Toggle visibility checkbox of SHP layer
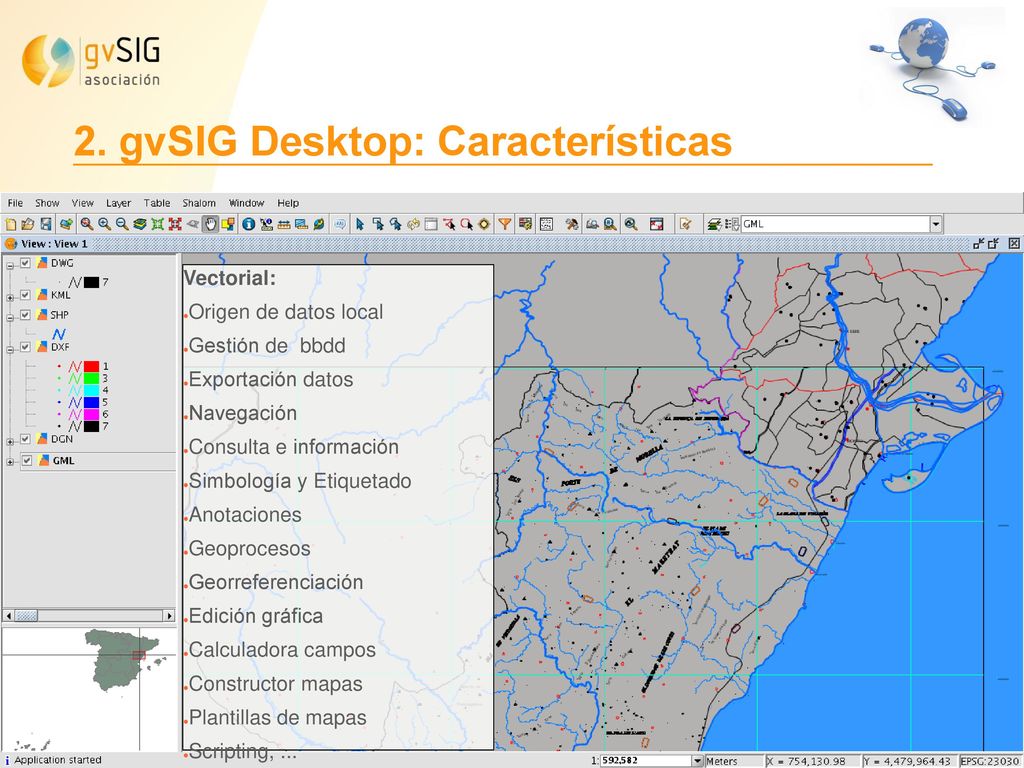 [x=25, y=314]
